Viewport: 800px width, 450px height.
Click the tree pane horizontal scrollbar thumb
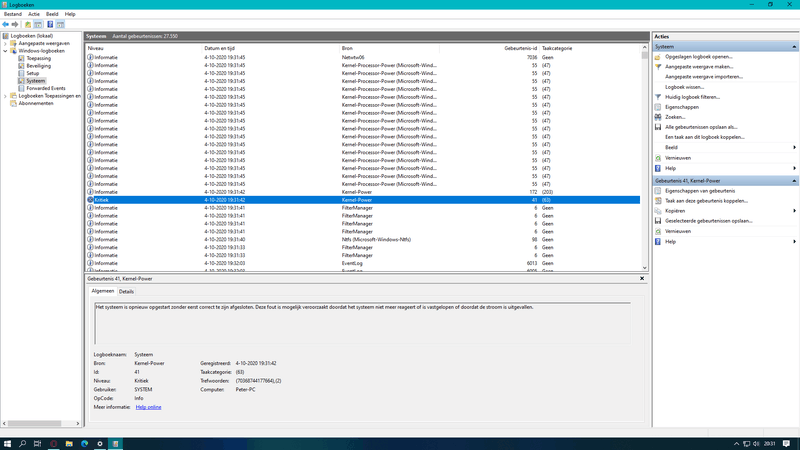(34, 423)
